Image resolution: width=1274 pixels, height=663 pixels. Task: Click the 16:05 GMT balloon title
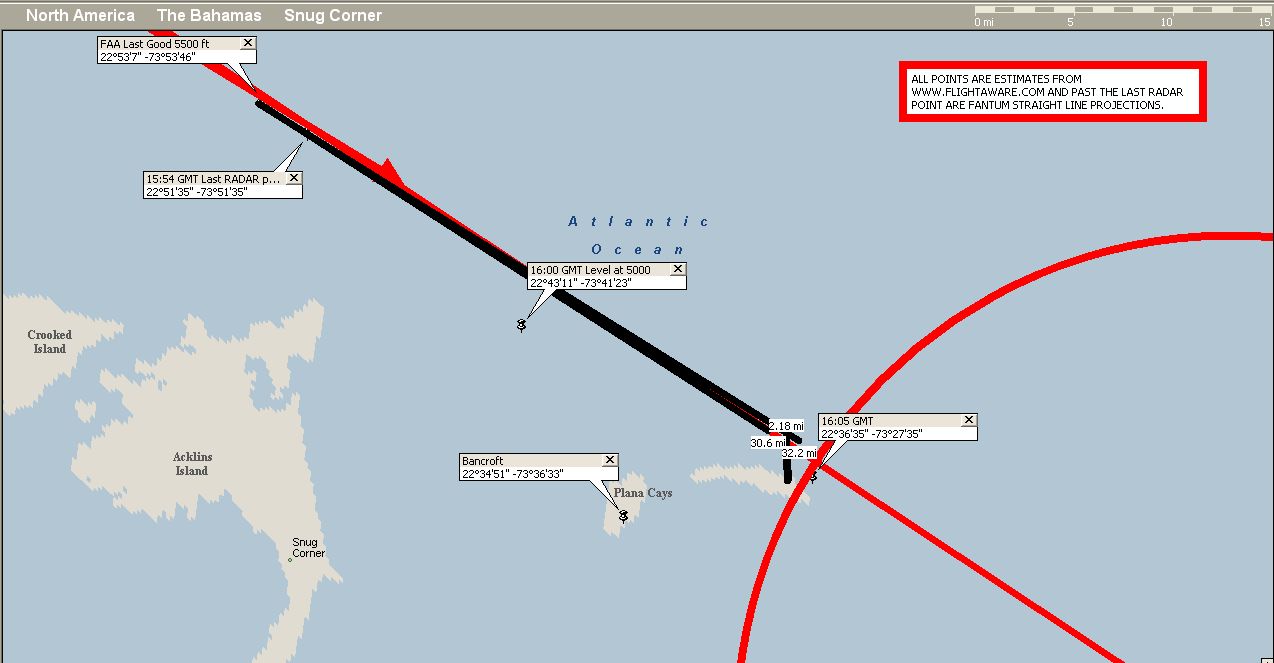click(847, 421)
